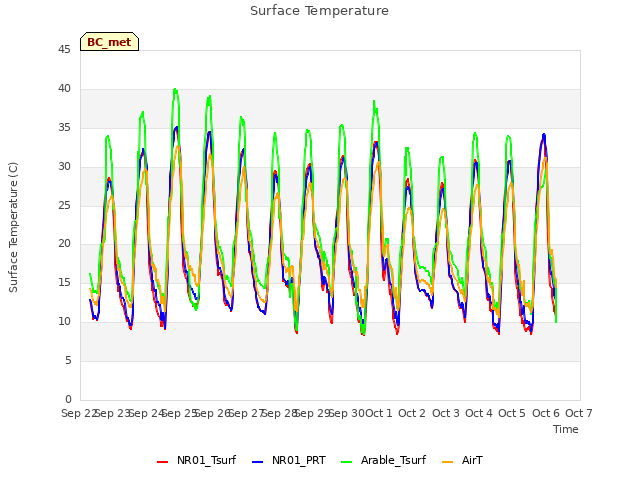Click the 20 y-axis tick label
Viewport: 640px width, 480px height.
(64, 244)
